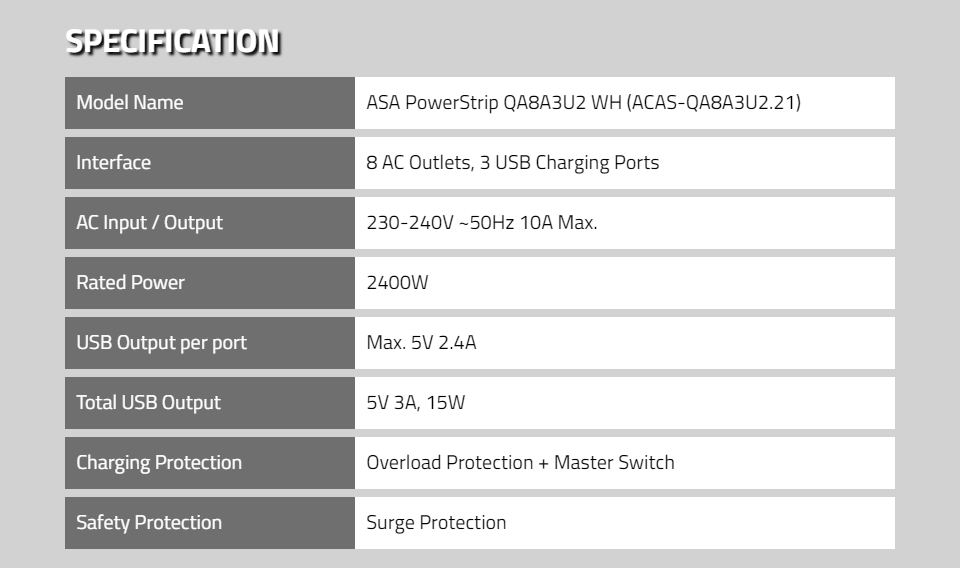Click the white Safety Protection value row
The width and height of the screenshot is (960, 568).
[x=624, y=523]
